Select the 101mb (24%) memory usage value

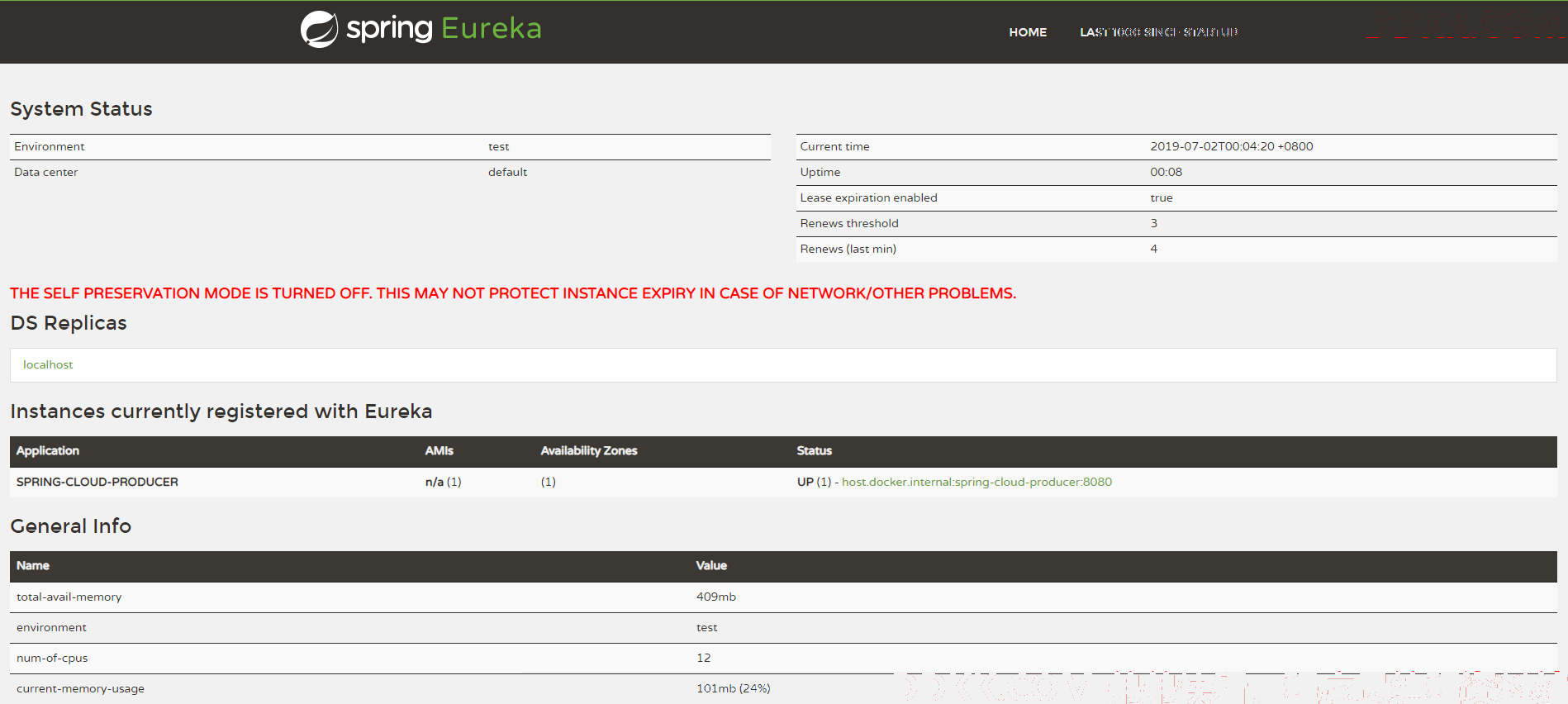click(x=734, y=688)
